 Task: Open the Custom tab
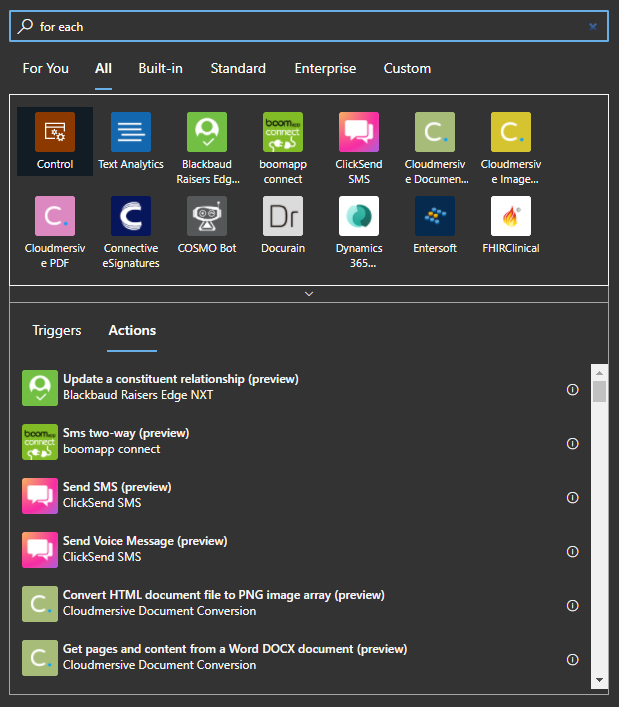point(407,69)
